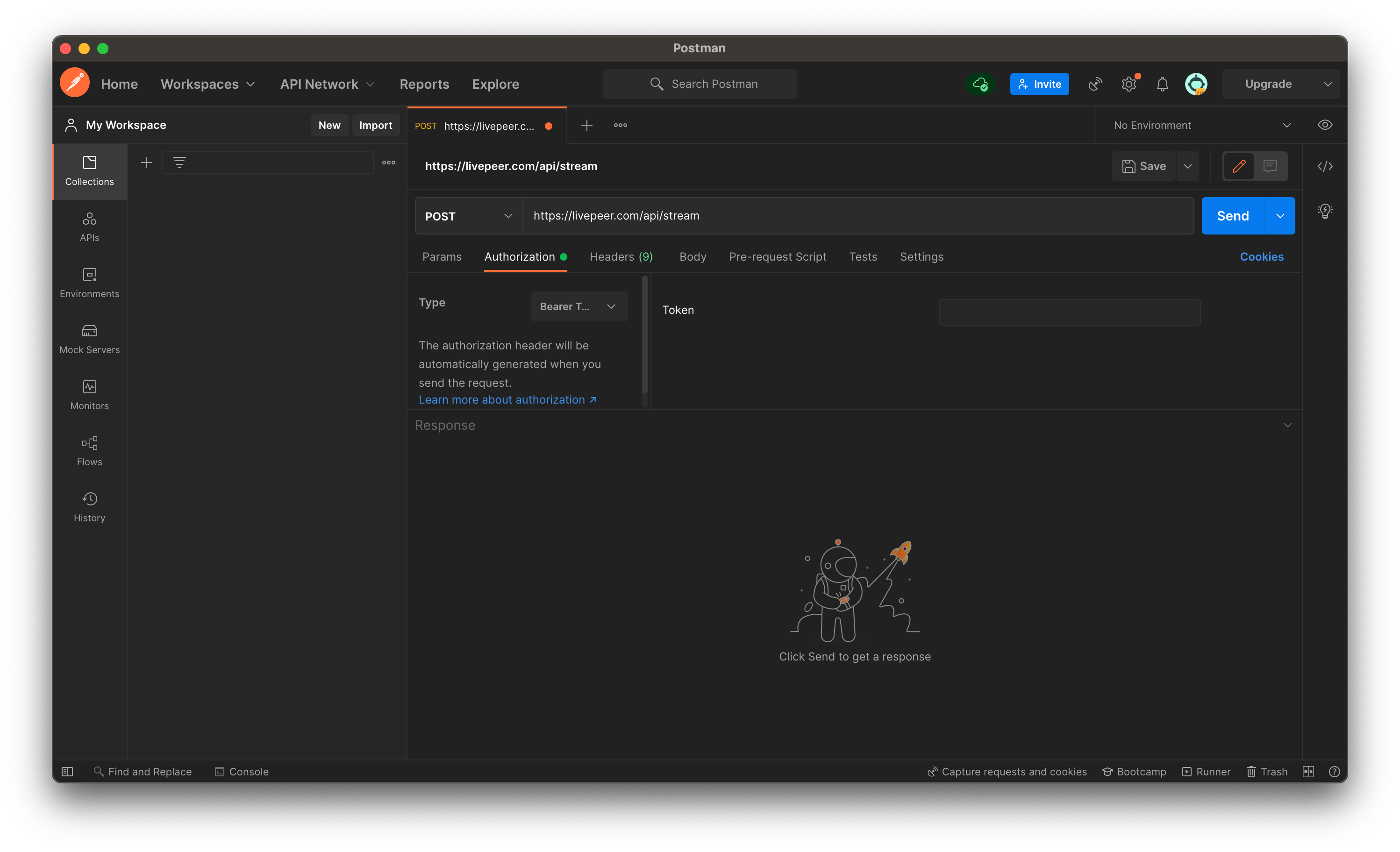
Task: Open a new request tab
Action: pos(586,125)
